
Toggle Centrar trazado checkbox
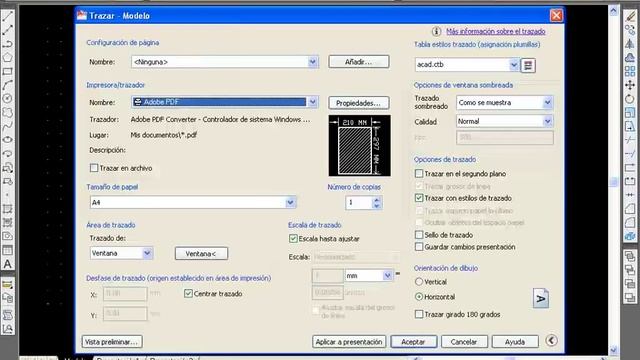(188, 293)
